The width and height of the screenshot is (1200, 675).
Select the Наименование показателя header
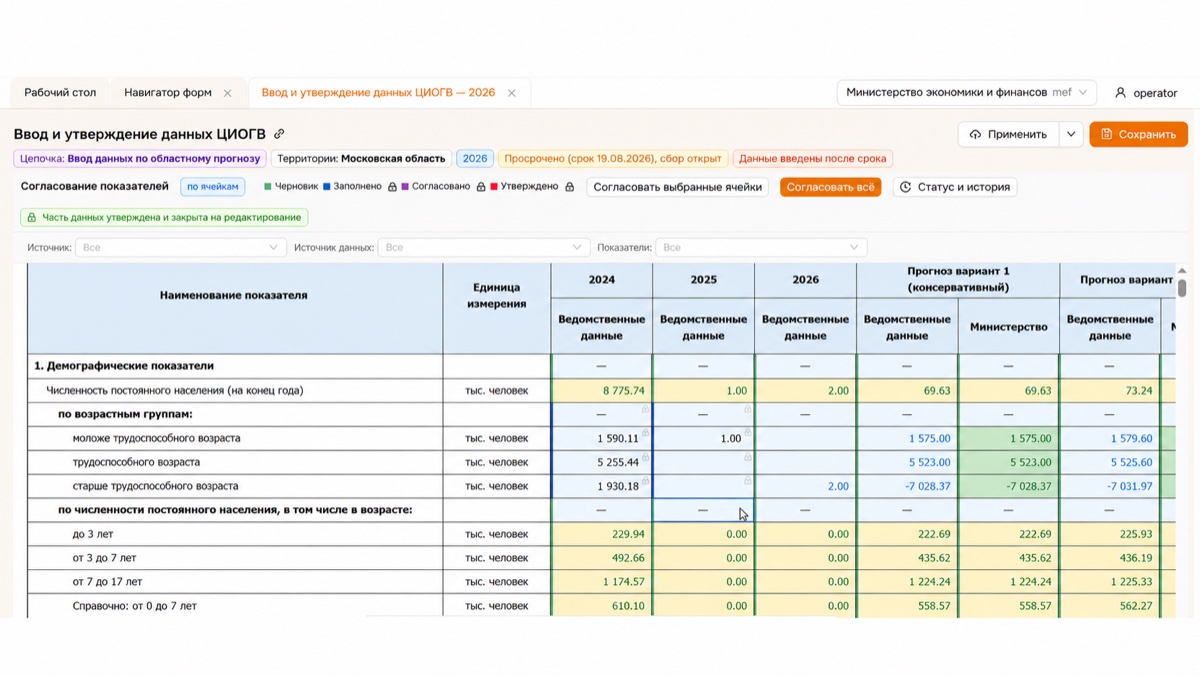[233, 295]
